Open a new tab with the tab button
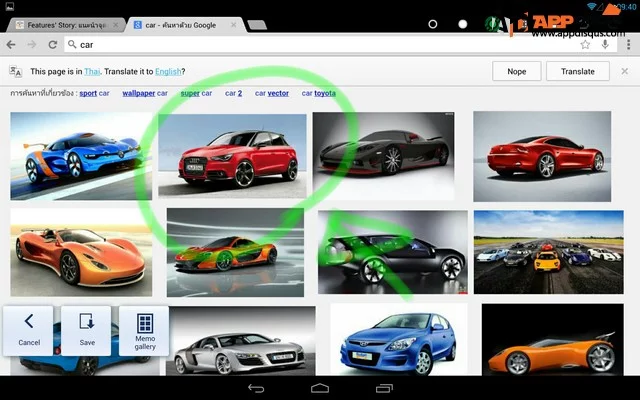Viewport: 640px width, 400px height. [257, 25]
